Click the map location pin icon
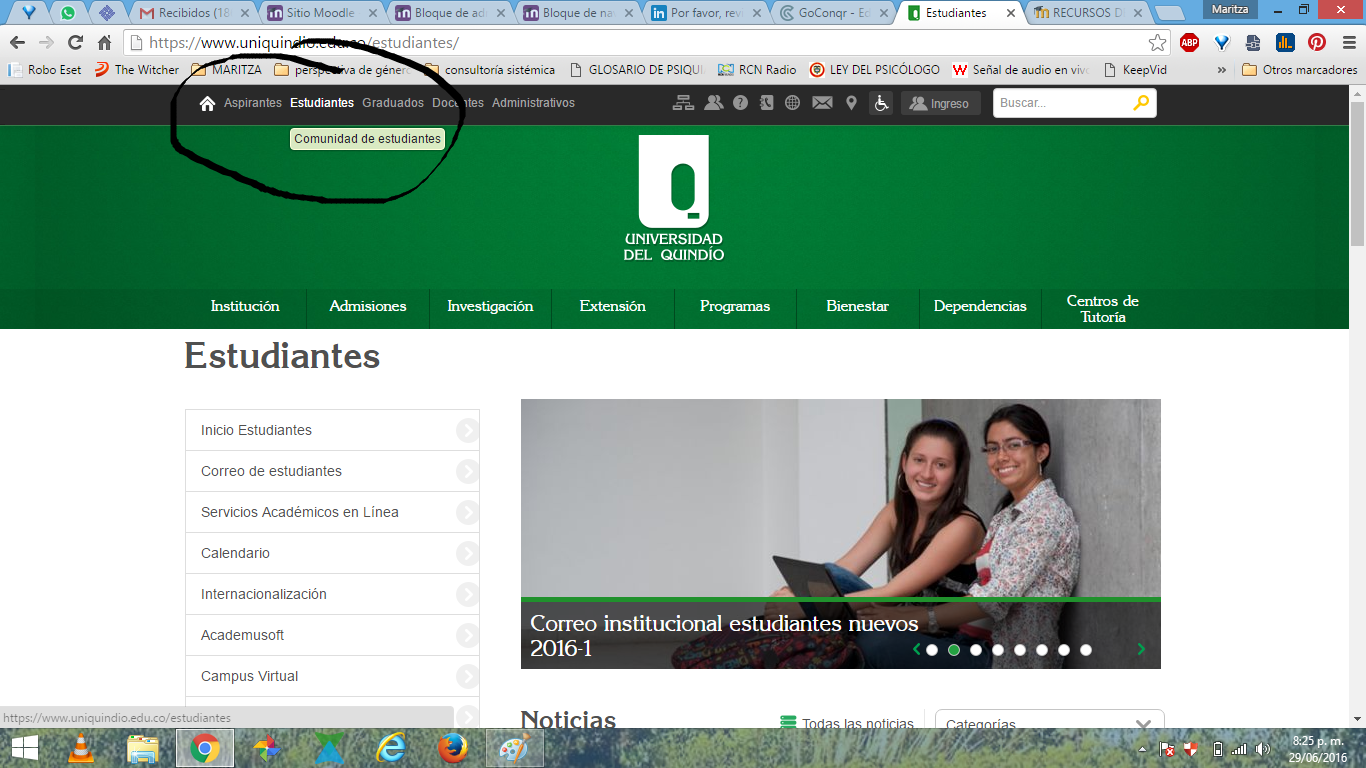The height and width of the screenshot is (768, 1366). (x=851, y=103)
